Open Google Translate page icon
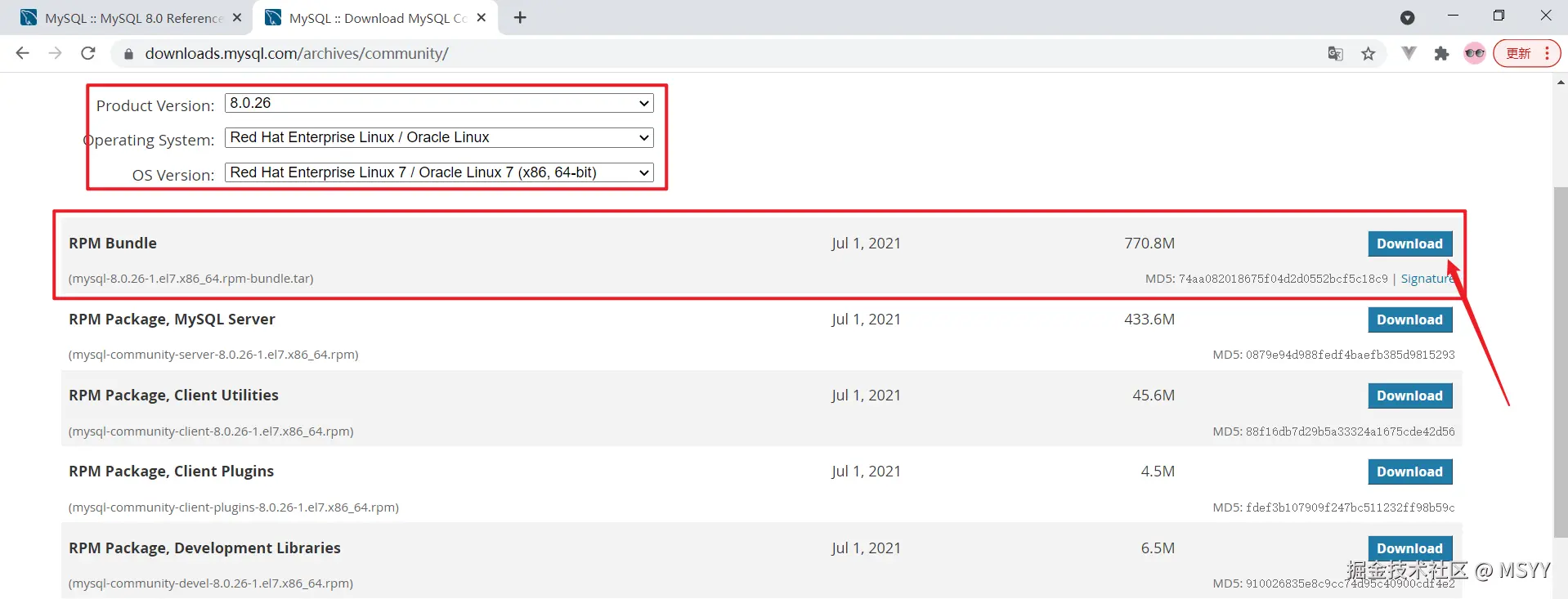 (x=1335, y=54)
